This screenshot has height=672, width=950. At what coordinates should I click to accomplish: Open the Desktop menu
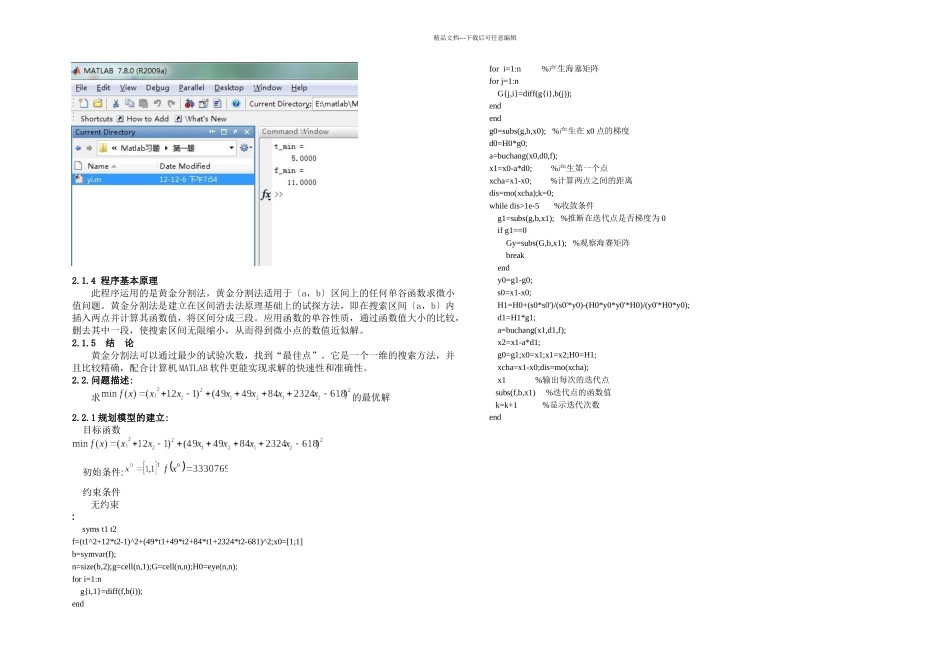click(x=229, y=88)
